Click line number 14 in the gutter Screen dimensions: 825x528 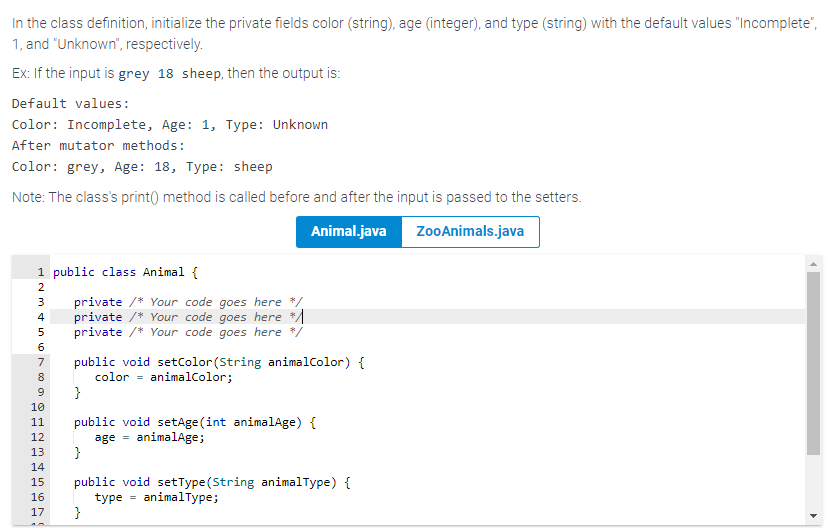pyautogui.click(x=37, y=467)
